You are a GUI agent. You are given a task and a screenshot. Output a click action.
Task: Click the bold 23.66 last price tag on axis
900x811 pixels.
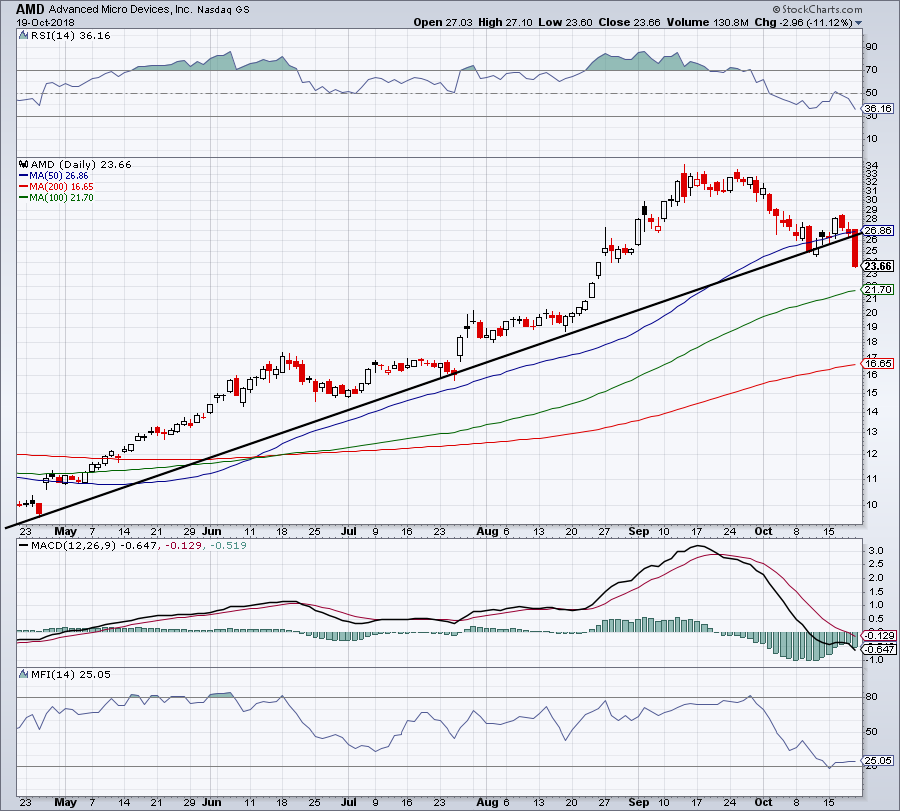(878, 266)
